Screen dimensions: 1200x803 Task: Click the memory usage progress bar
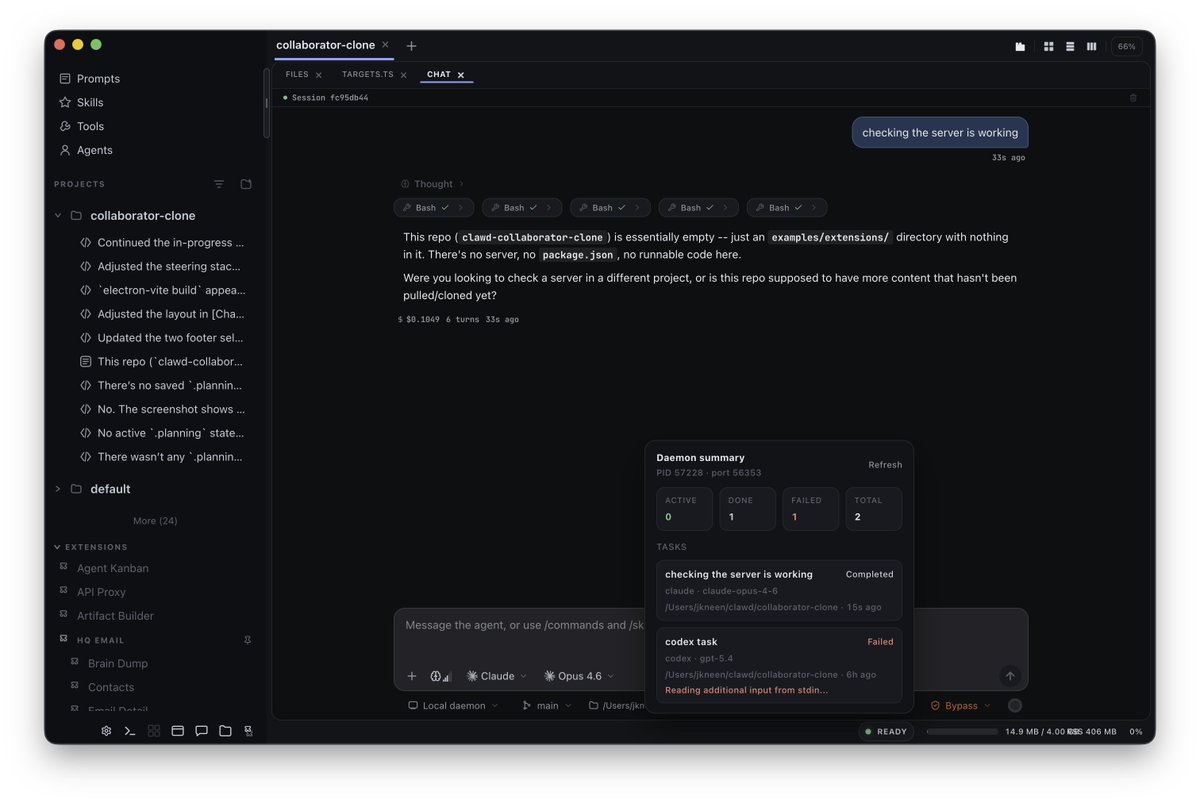pos(962,731)
